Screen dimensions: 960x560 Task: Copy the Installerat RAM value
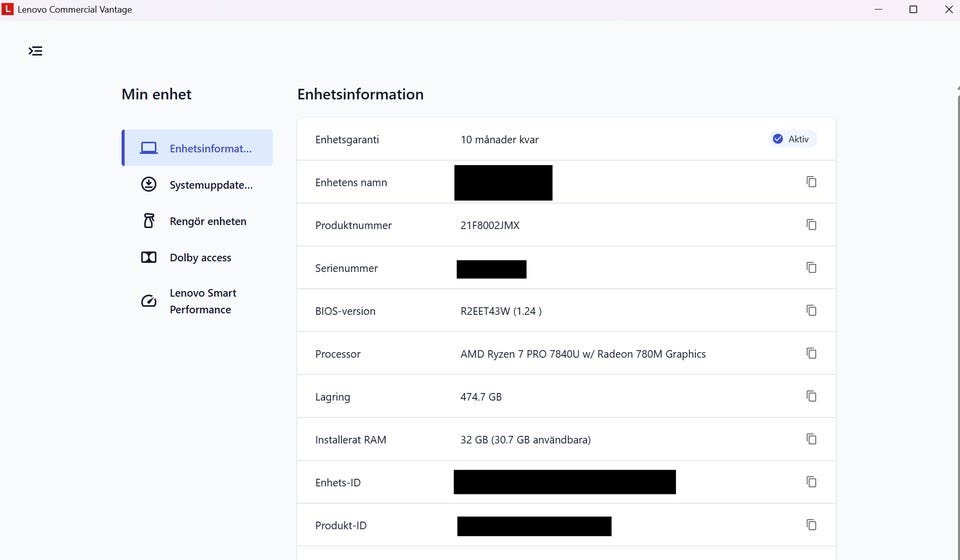coord(811,439)
